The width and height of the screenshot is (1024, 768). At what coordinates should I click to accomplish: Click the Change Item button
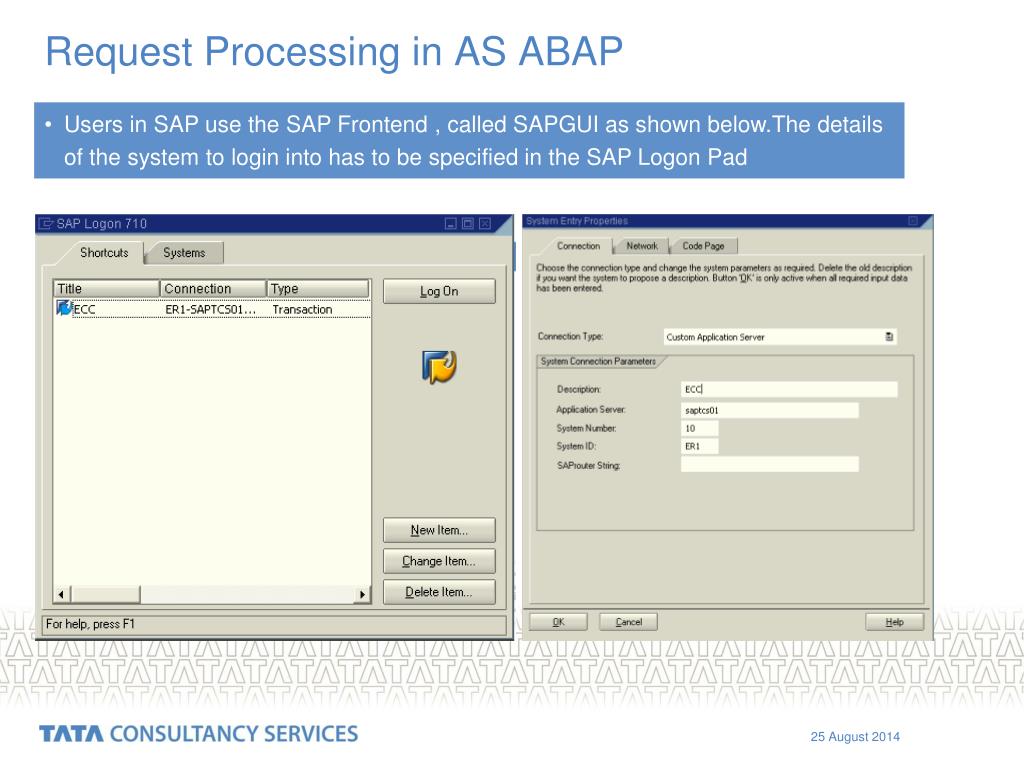click(439, 561)
